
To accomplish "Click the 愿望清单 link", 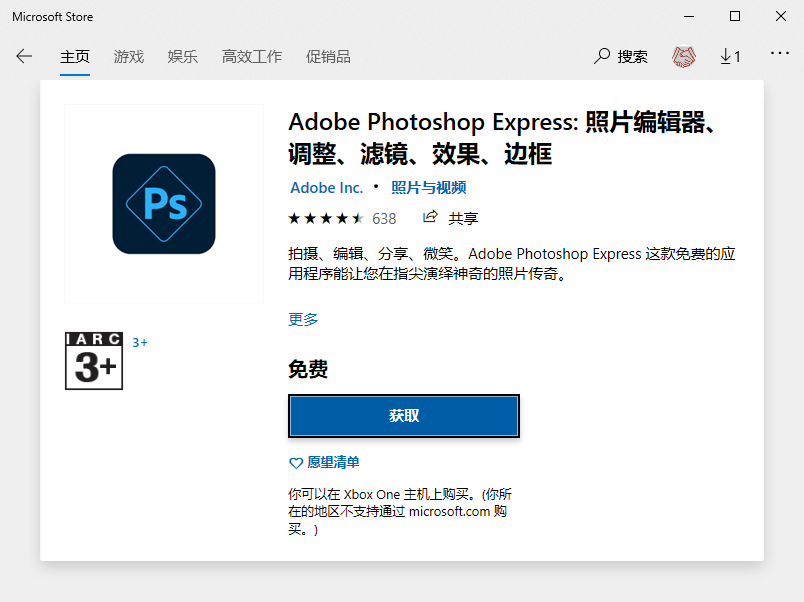I will [333, 463].
